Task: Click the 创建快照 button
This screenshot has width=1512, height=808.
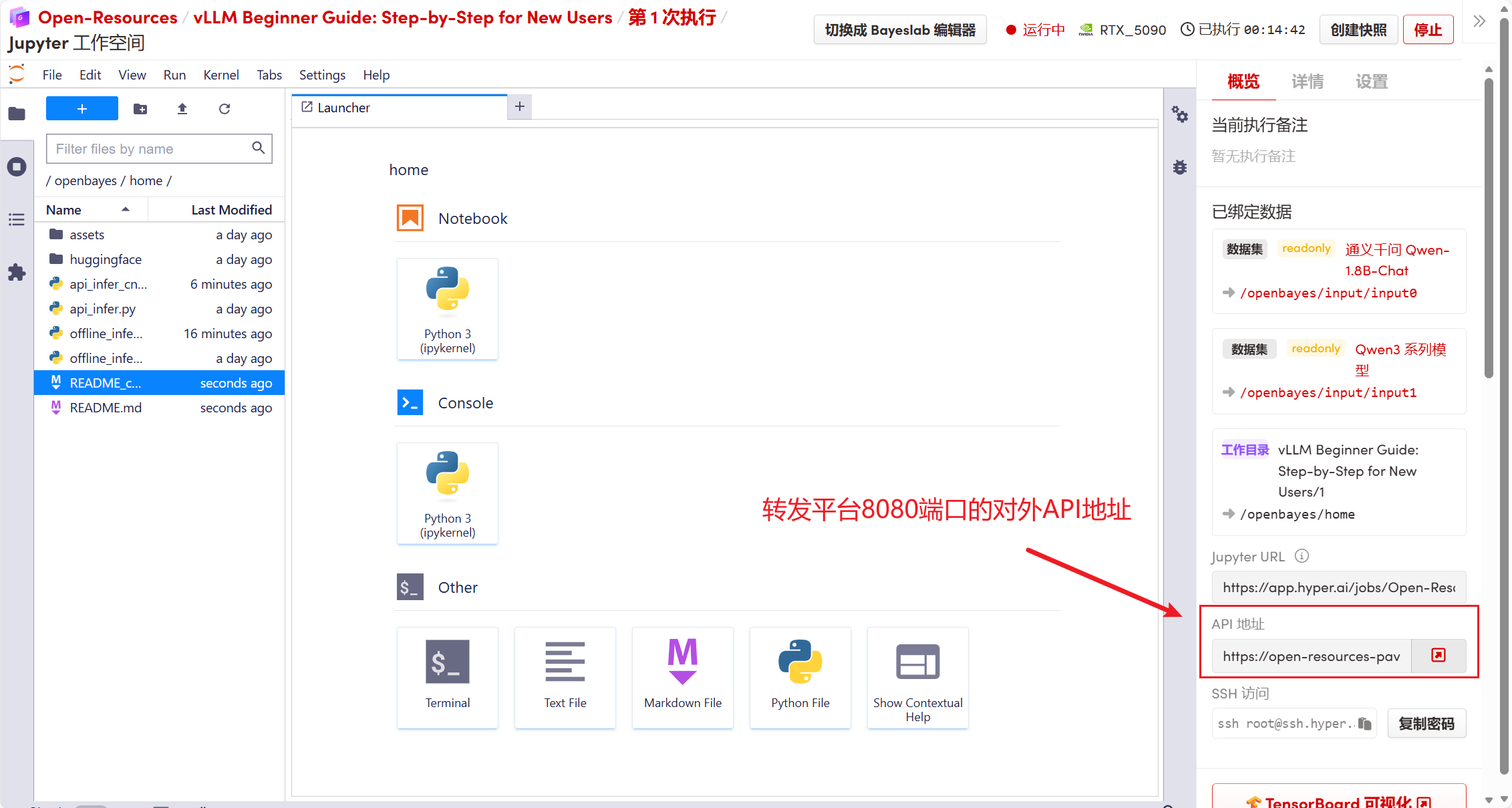Action: tap(1358, 30)
